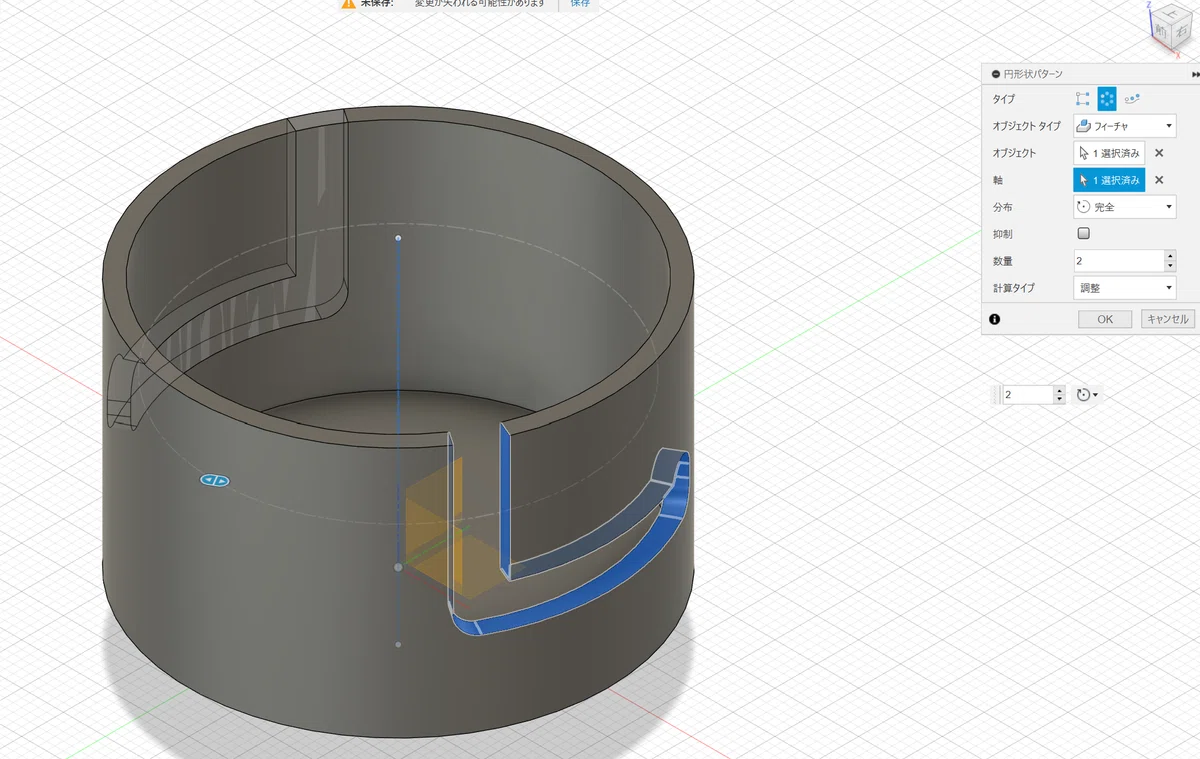Toggle the 抑制 checkbox
Viewport: 1200px width, 759px height.
1083,233
